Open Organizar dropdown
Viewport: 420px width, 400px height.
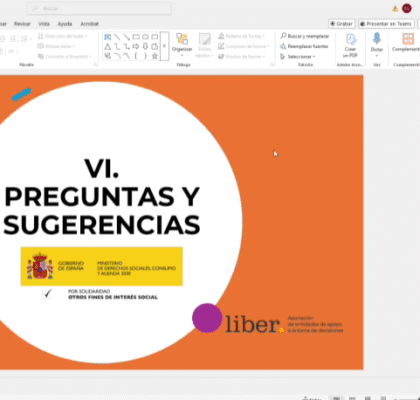182,45
